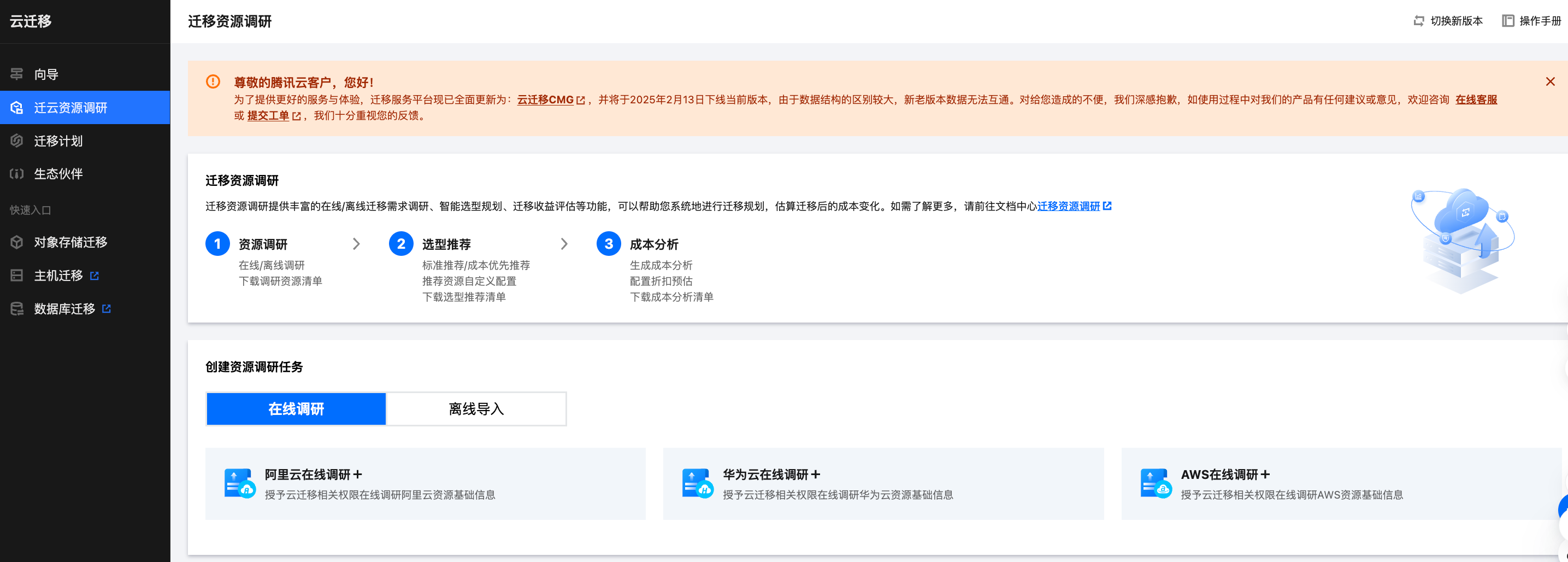
Task: Click the 迁云资源调研 sidebar icon
Action: click(x=17, y=108)
